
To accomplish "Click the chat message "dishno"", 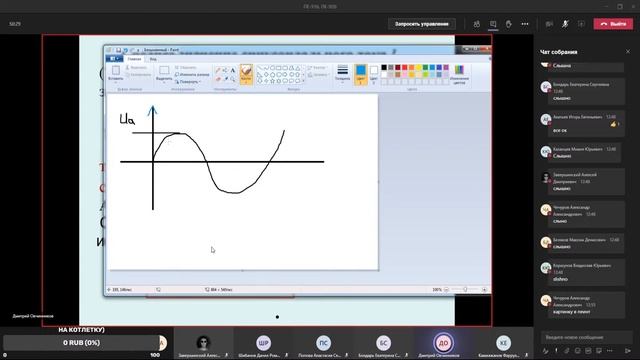I will [560, 279].
